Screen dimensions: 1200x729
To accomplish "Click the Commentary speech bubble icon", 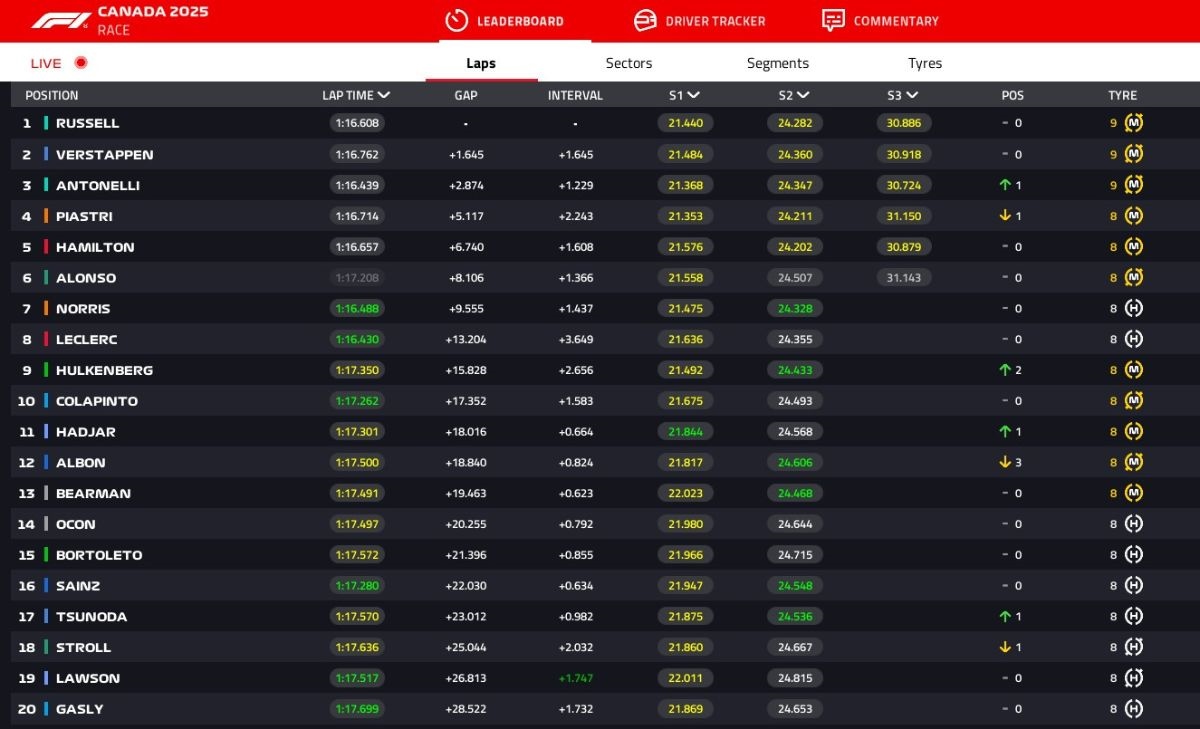I will 833,21.
